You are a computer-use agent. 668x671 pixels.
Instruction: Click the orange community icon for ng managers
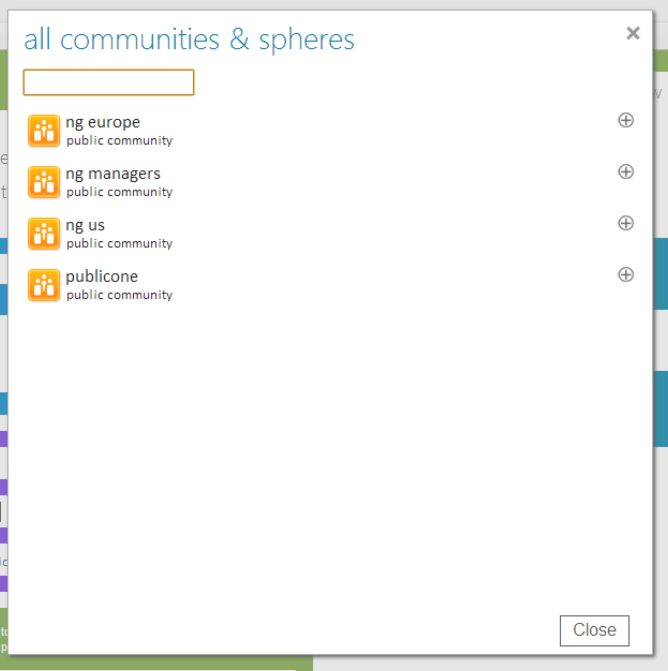[44, 182]
